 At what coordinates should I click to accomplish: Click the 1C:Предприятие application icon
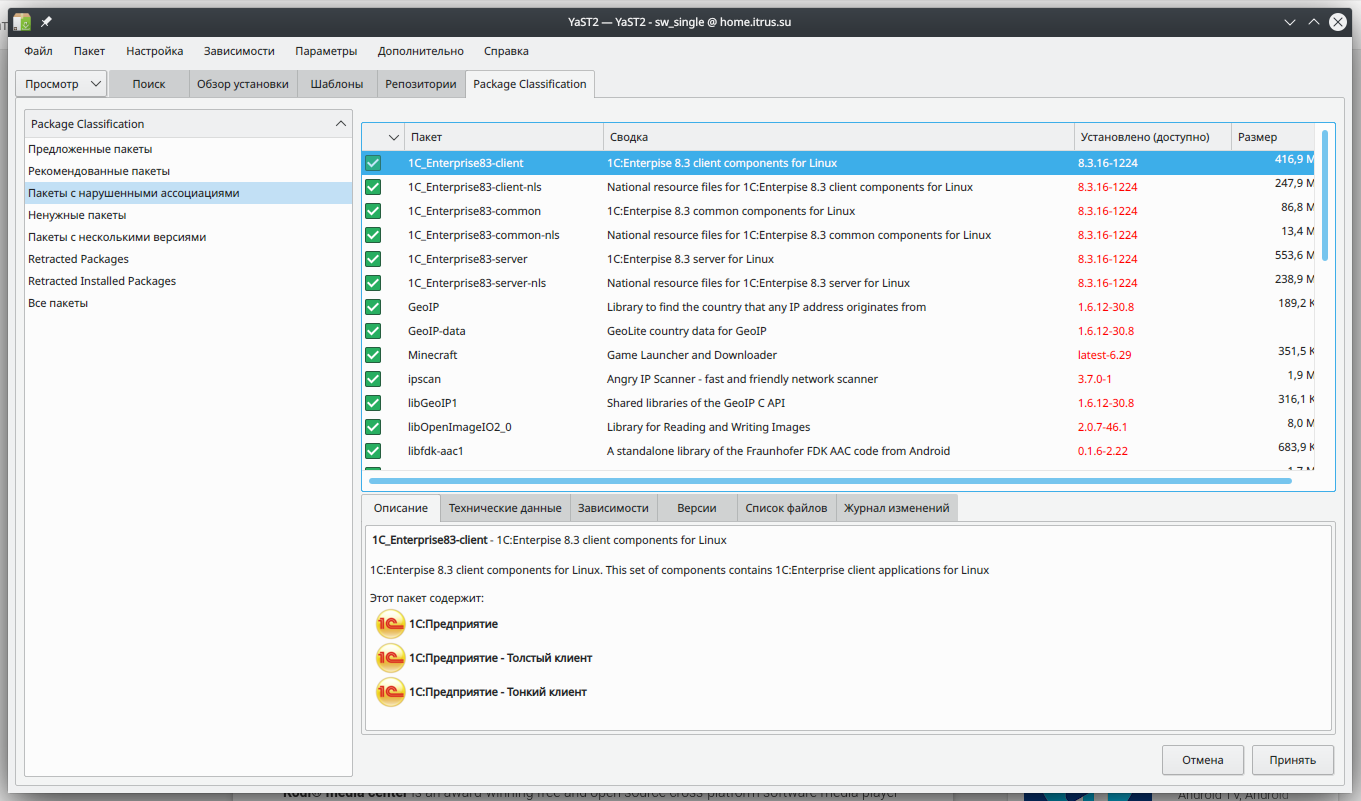click(390, 624)
